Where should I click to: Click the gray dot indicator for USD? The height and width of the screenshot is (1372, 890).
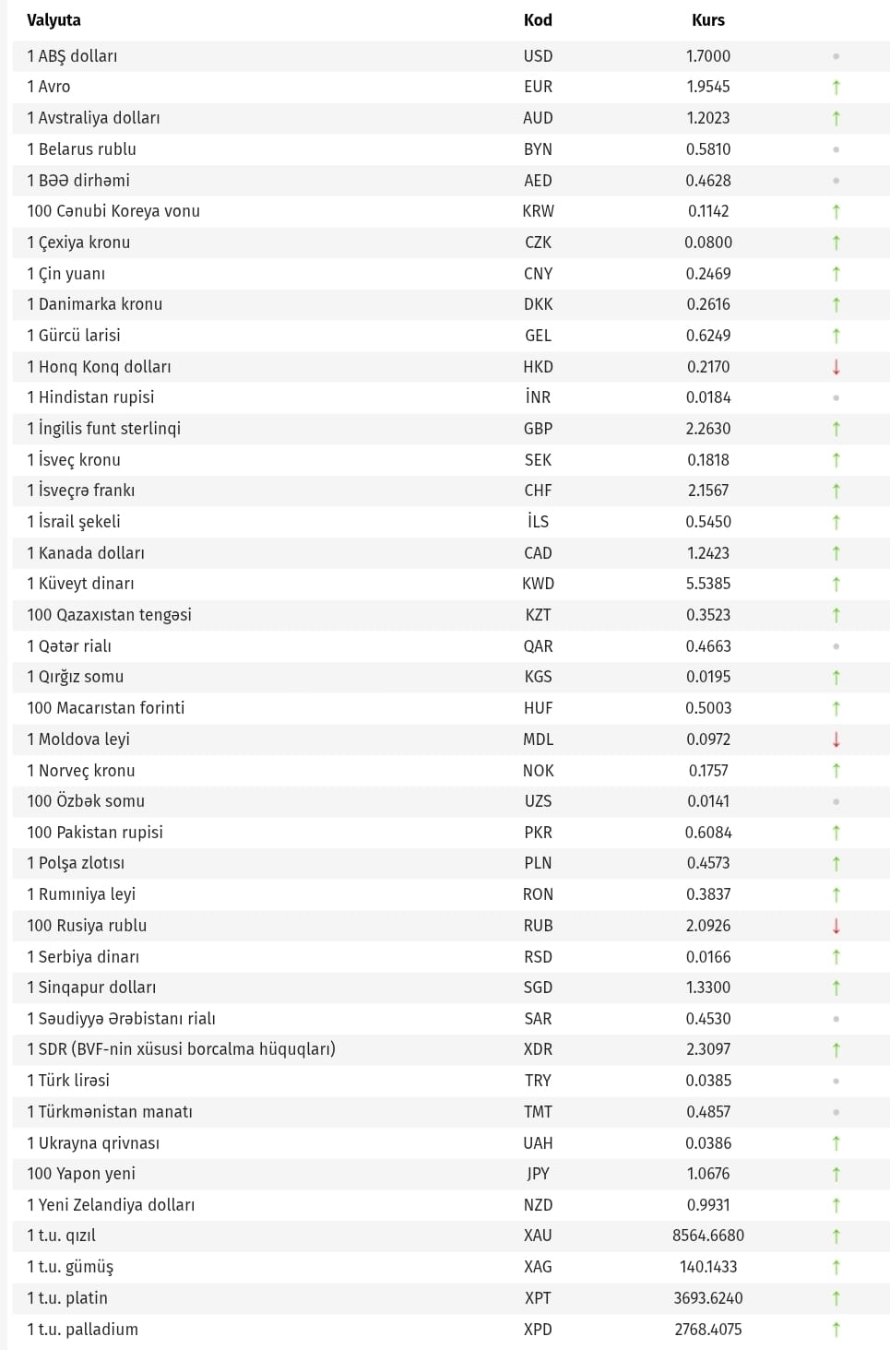pos(836,56)
